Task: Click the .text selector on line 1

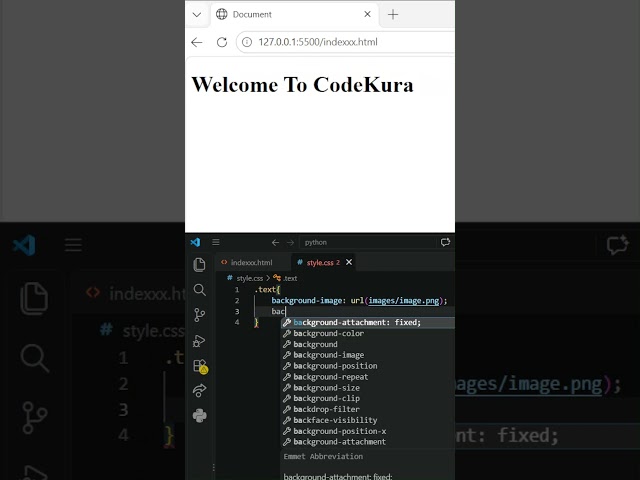Action: click(264, 290)
